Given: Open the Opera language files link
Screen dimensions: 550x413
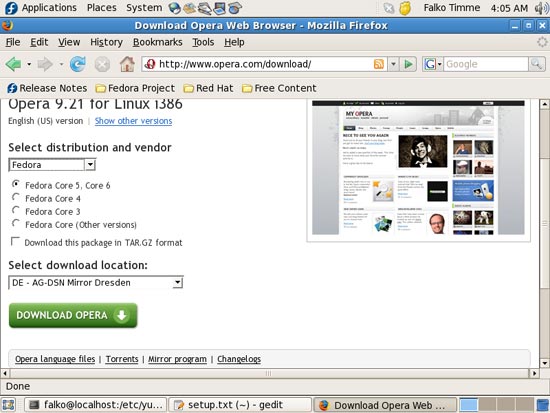Looking at the screenshot, I should coord(55,359).
